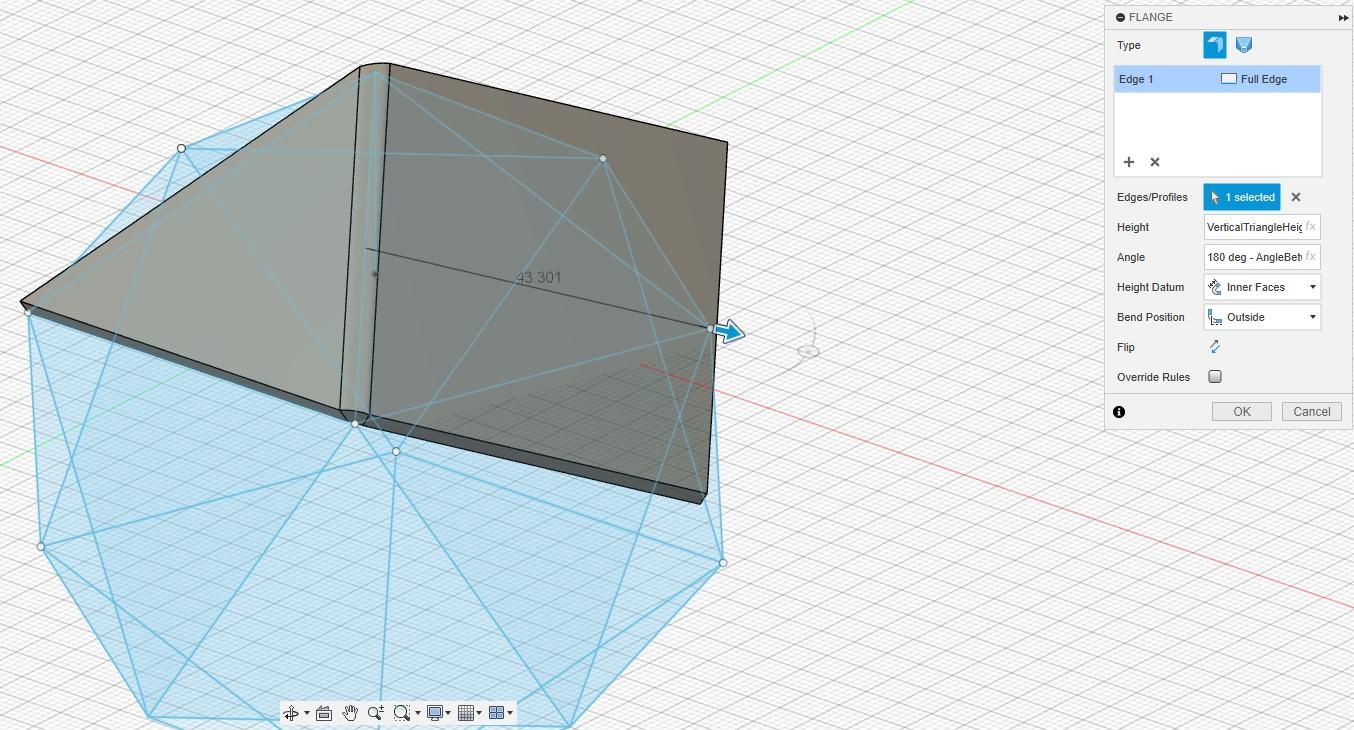The height and width of the screenshot is (730, 1354).
Task: Open the Height Datum dropdown
Action: click(1262, 287)
